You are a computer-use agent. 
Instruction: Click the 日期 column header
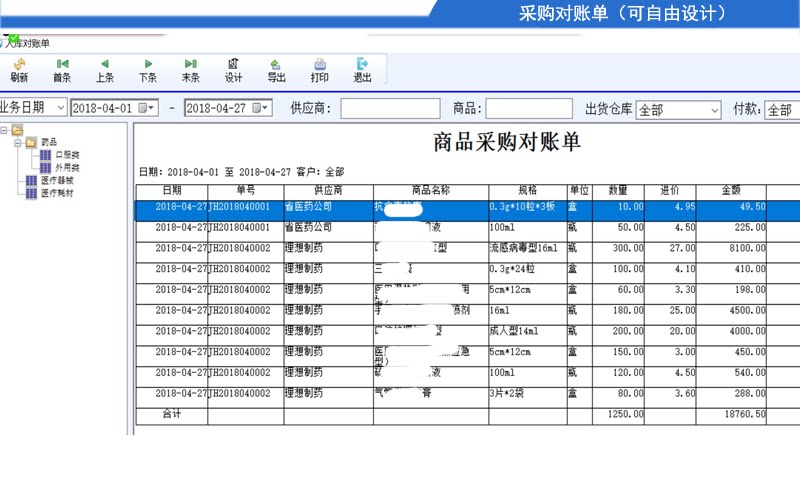tap(172, 191)
